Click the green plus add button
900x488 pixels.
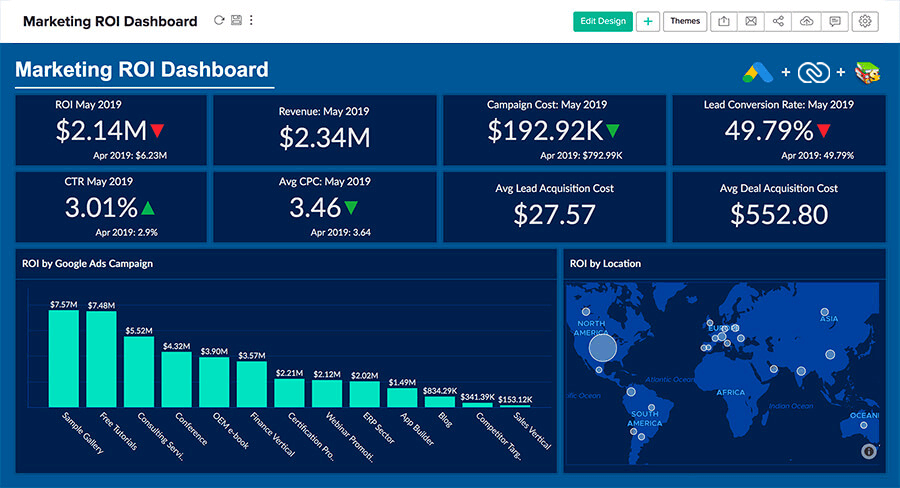click(x=647, y=21)
